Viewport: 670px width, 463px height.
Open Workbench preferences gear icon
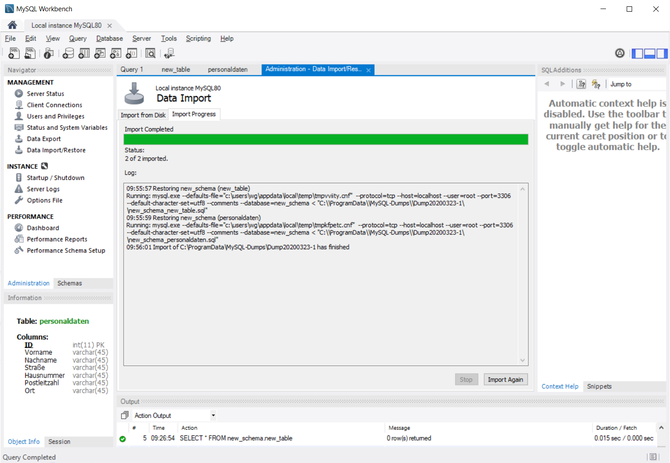point(620,53)
